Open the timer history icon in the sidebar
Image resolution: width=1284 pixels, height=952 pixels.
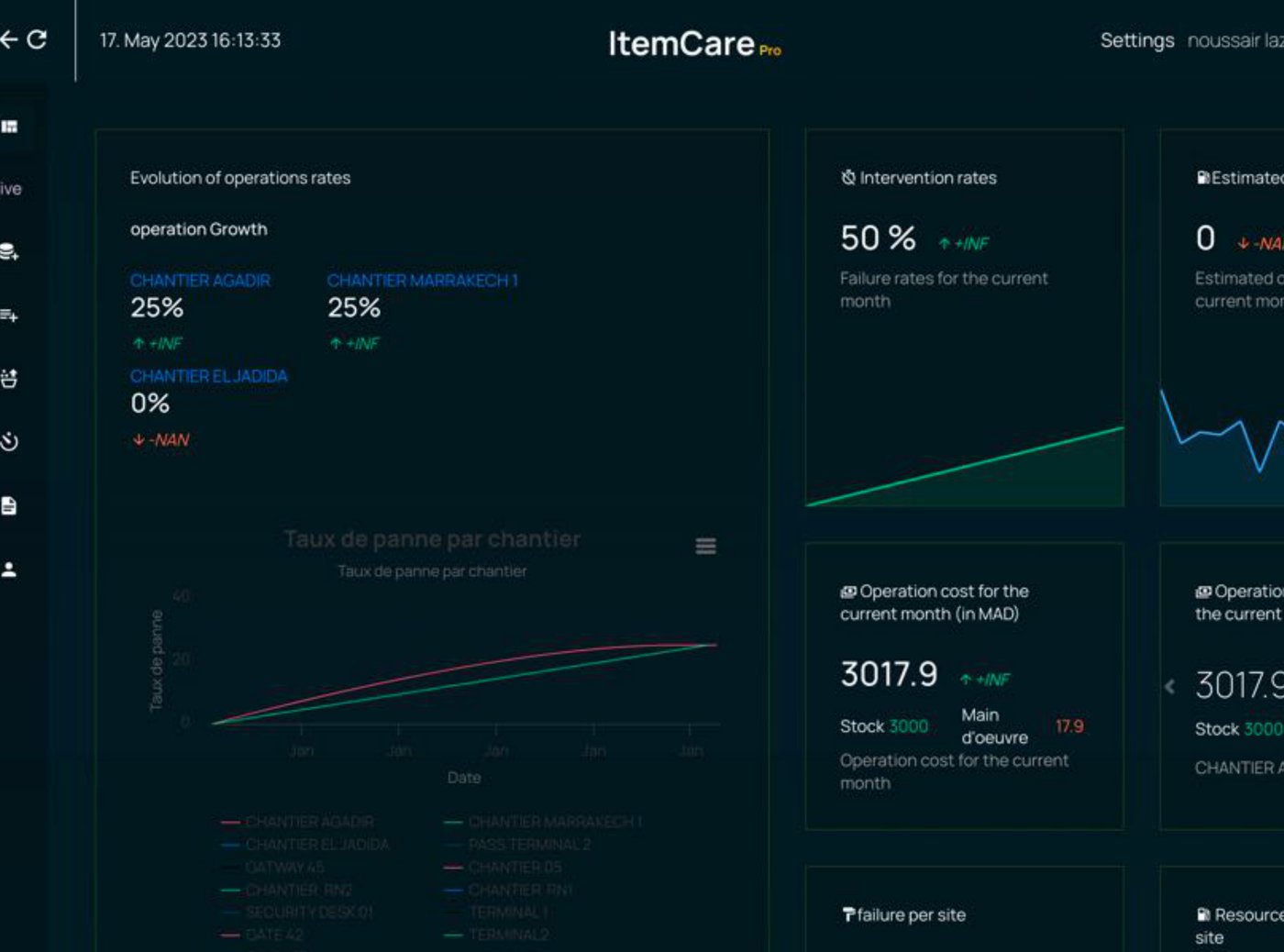pos(9,442)
